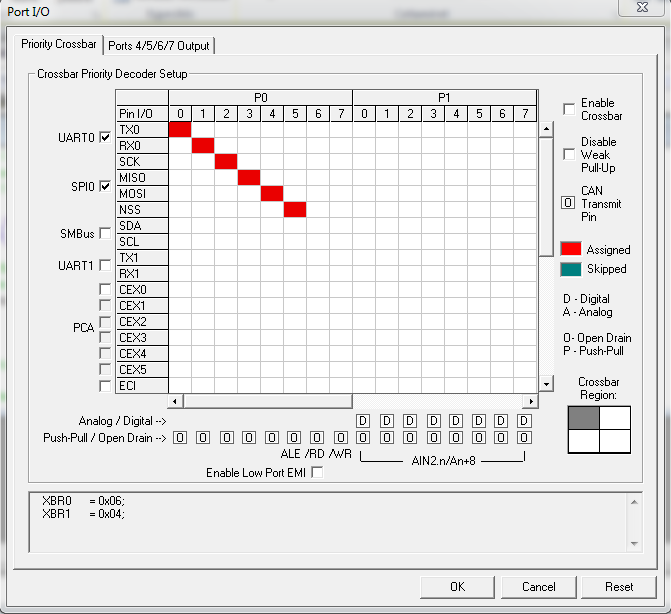
Task: Toggle P0.4 Push-Pull/Open Drain box
Action: (272, 437)
